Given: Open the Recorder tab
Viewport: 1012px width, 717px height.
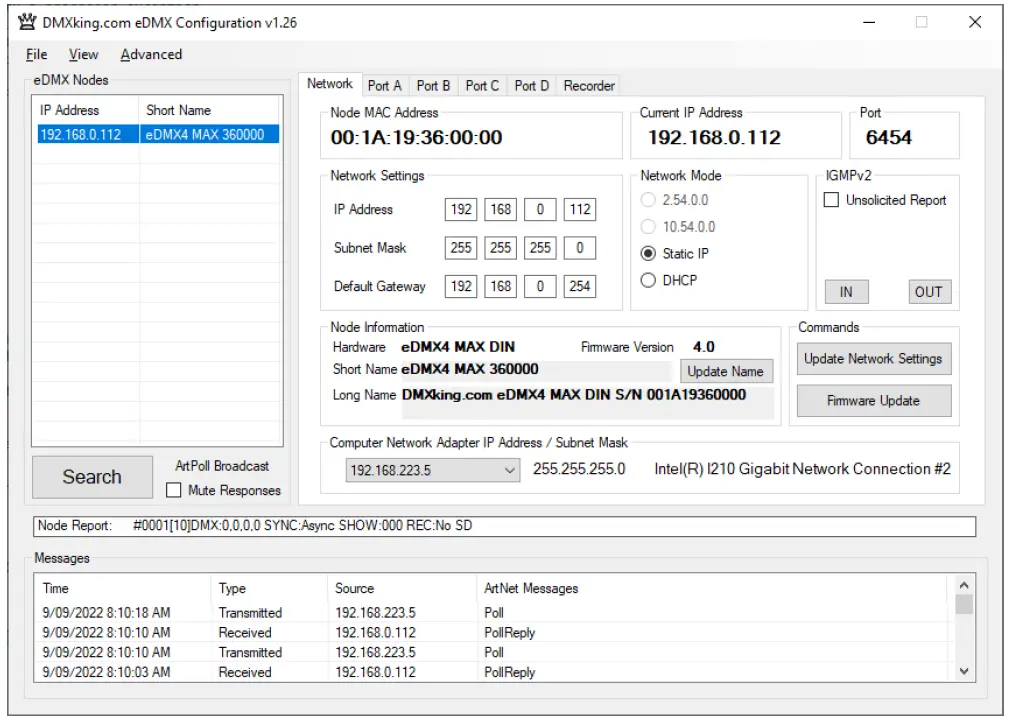Looking at the screenshot, I should (x=588, y=86).
